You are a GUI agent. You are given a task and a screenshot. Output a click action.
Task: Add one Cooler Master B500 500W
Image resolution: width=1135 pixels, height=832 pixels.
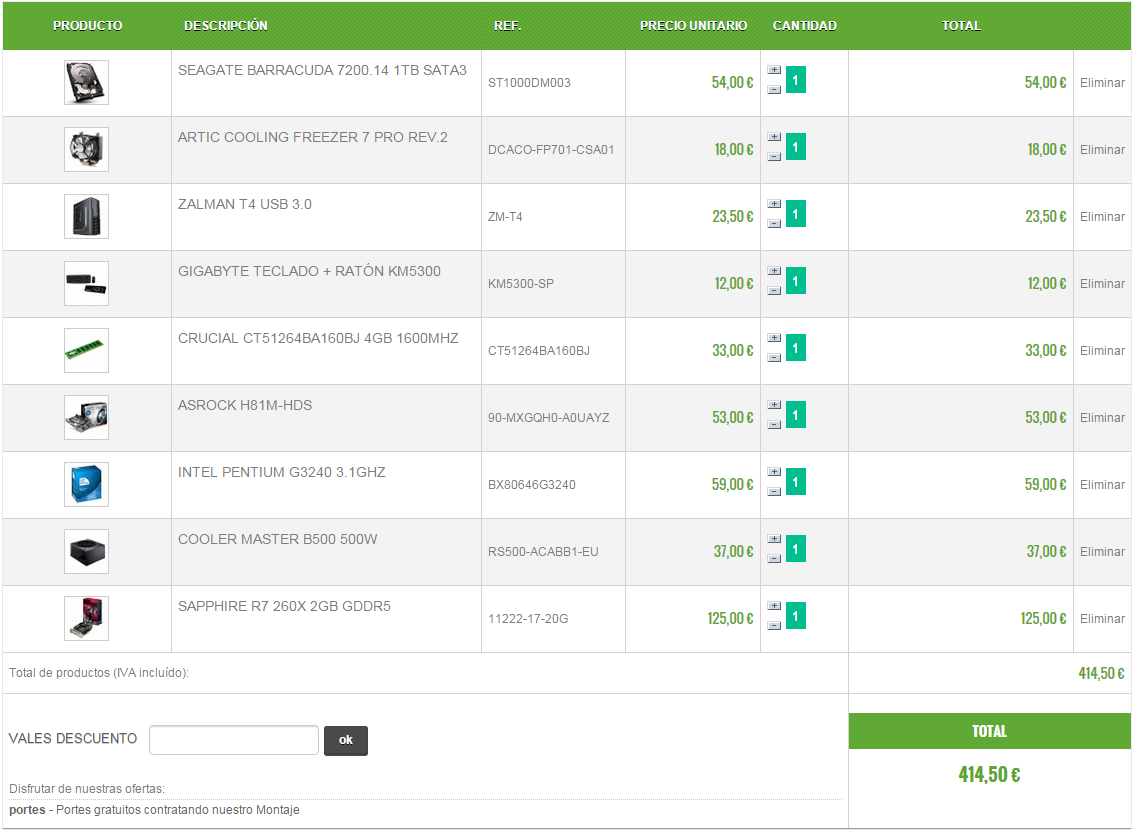click(x=774, y=539)
